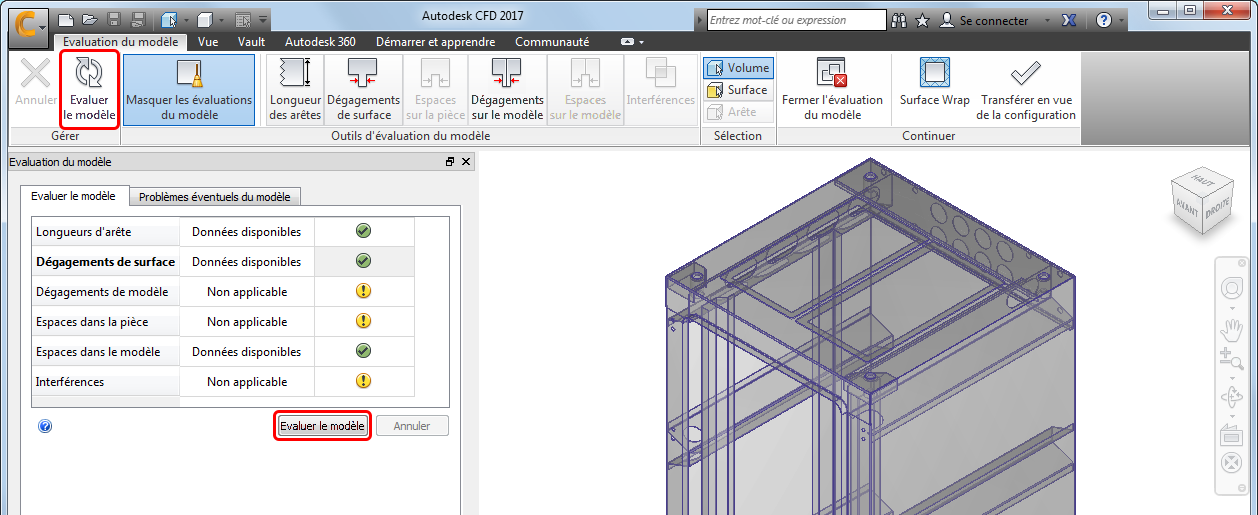Image resolution: width=1258 pixels, height=515 pixels.
Task: Toggle Masquer les évaluations du modèle
Action: 189,89
